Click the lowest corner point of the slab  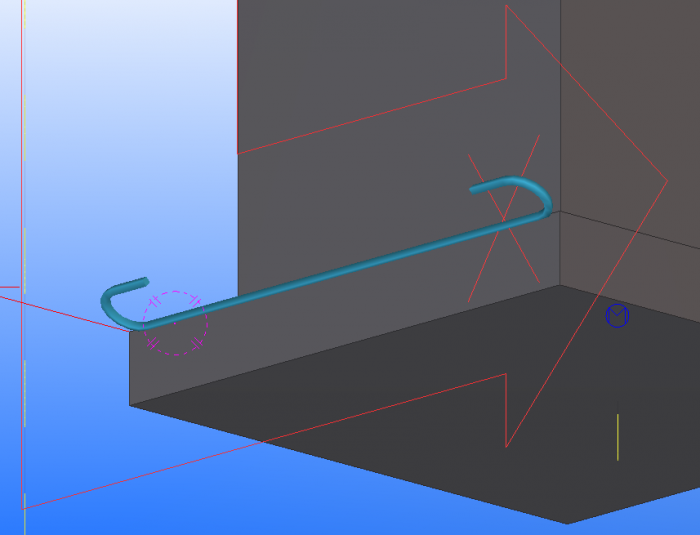coord(567,523)
